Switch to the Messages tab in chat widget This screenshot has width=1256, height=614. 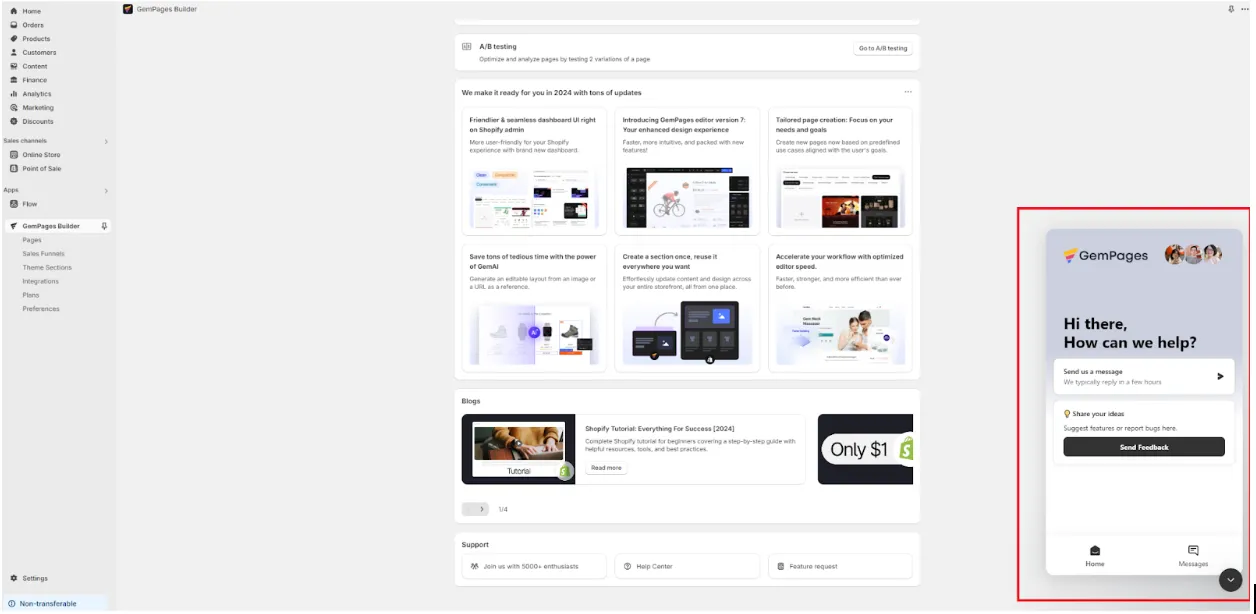click(x=1193, y=556)
